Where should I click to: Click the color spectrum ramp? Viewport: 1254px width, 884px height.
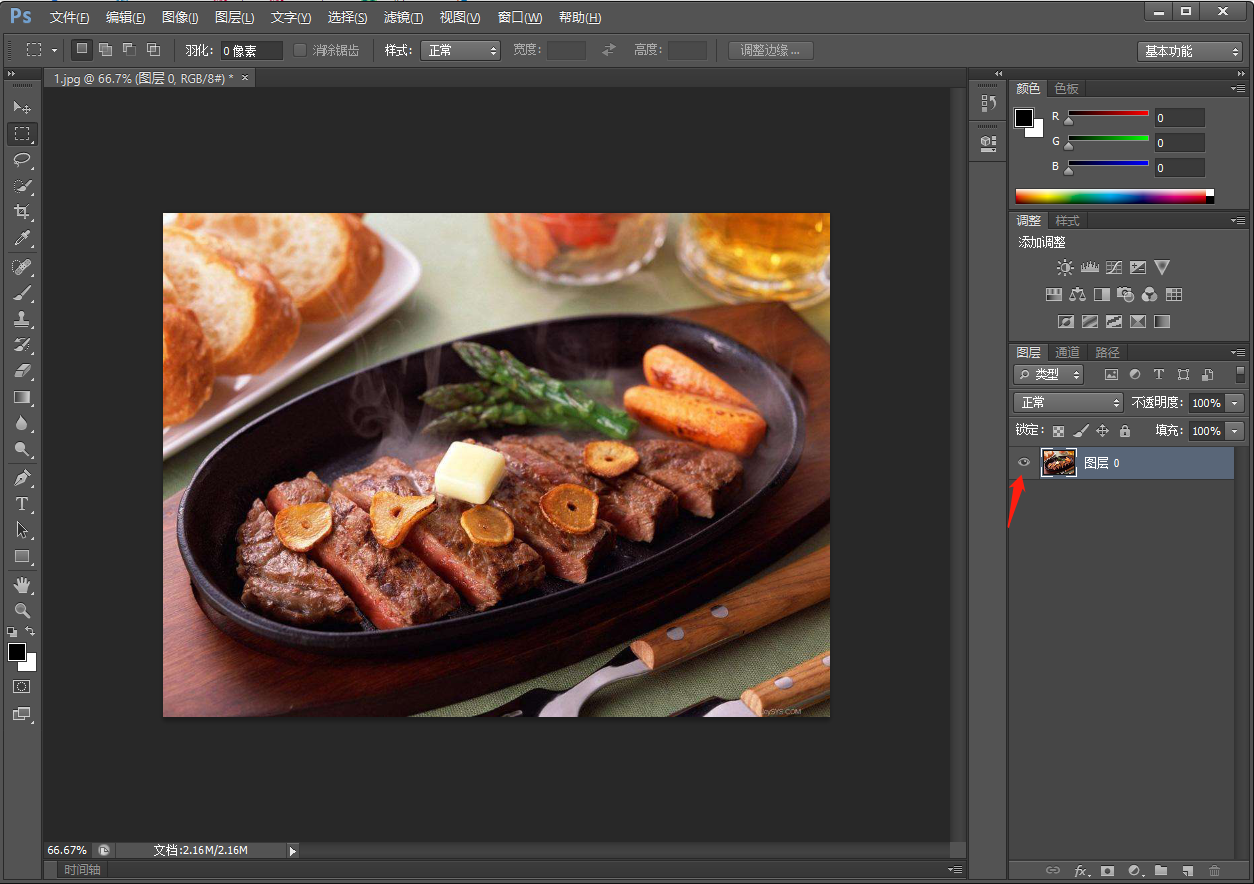[1114, 196]
